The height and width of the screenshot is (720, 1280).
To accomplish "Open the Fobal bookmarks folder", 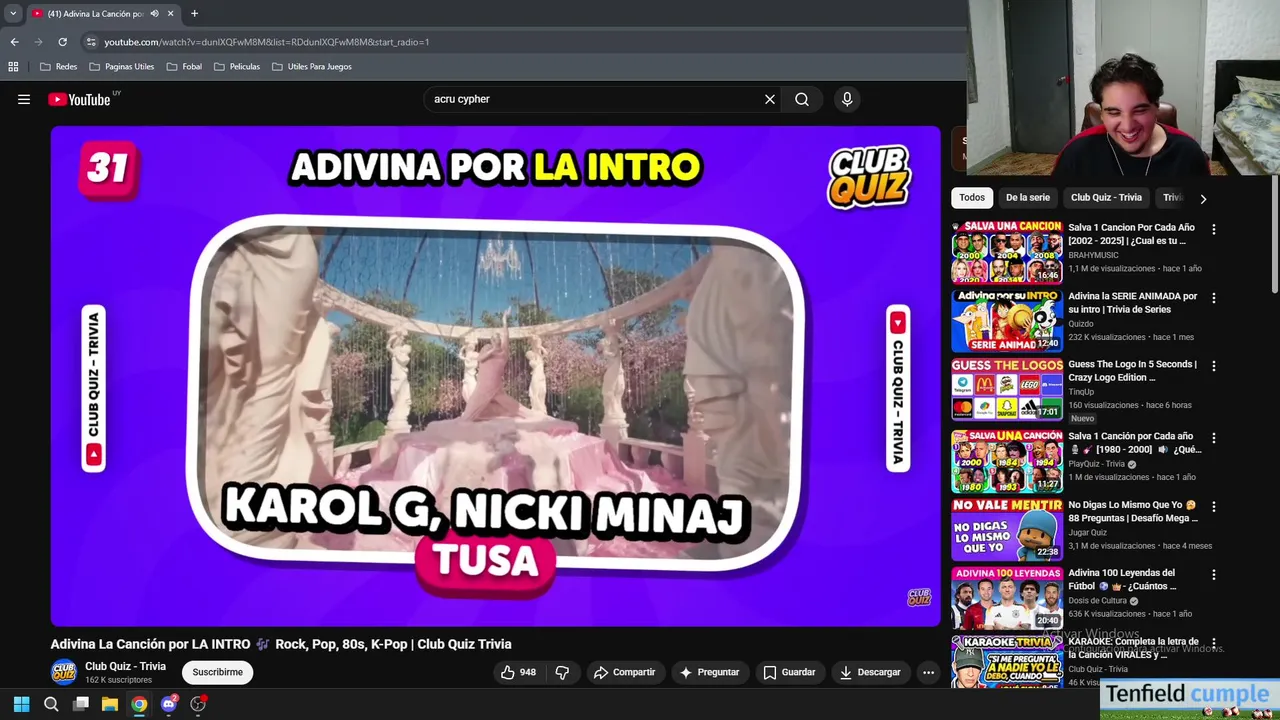I will [x=185, y=66].
